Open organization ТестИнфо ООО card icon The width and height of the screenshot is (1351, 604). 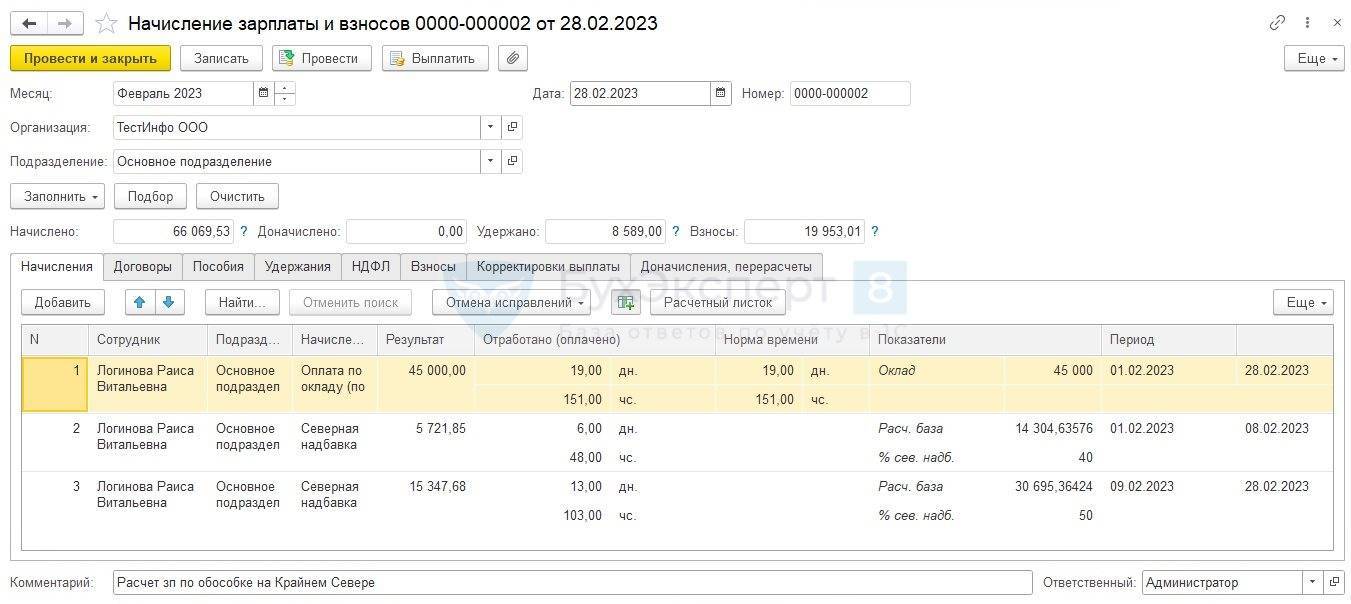512,128
